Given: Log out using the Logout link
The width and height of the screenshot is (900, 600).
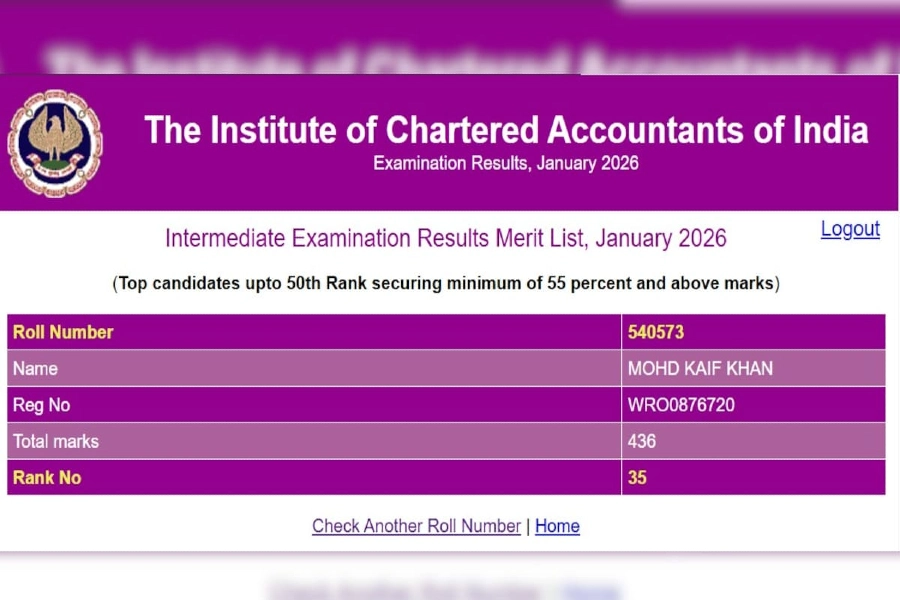Looking at the screenshot, I should click(850, 229).
